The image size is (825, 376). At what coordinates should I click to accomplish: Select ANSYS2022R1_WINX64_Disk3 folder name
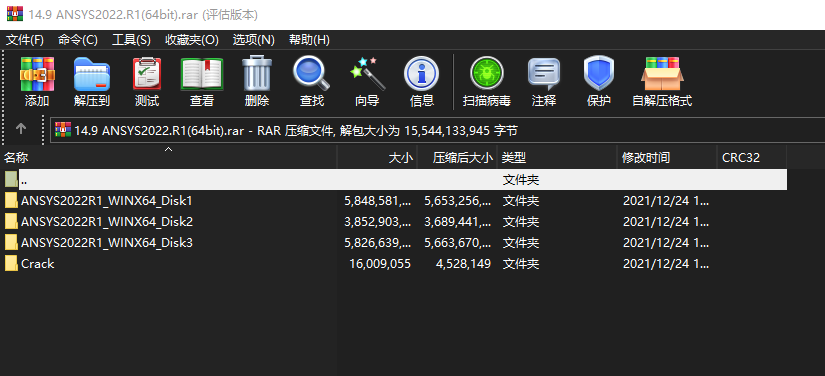[x=107, y=242]
